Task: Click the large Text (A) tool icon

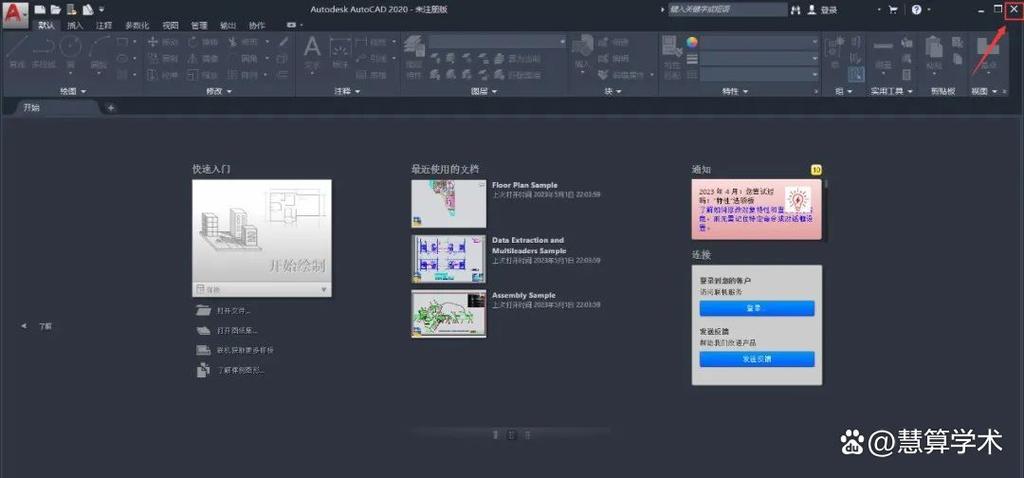Action: (312, 49)
